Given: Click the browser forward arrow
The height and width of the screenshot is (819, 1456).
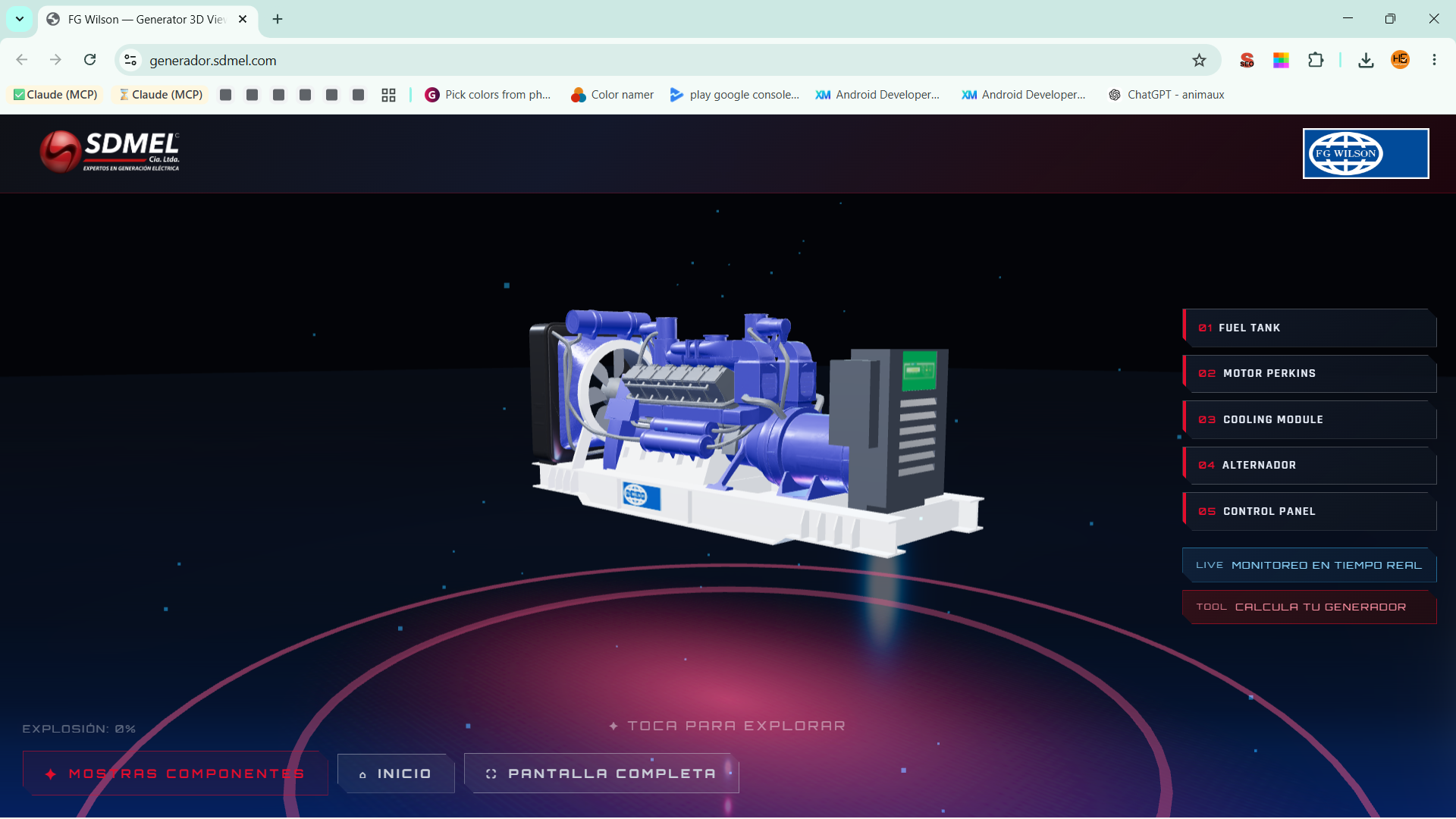Looking at the screenshot, I should click(55, 60).
